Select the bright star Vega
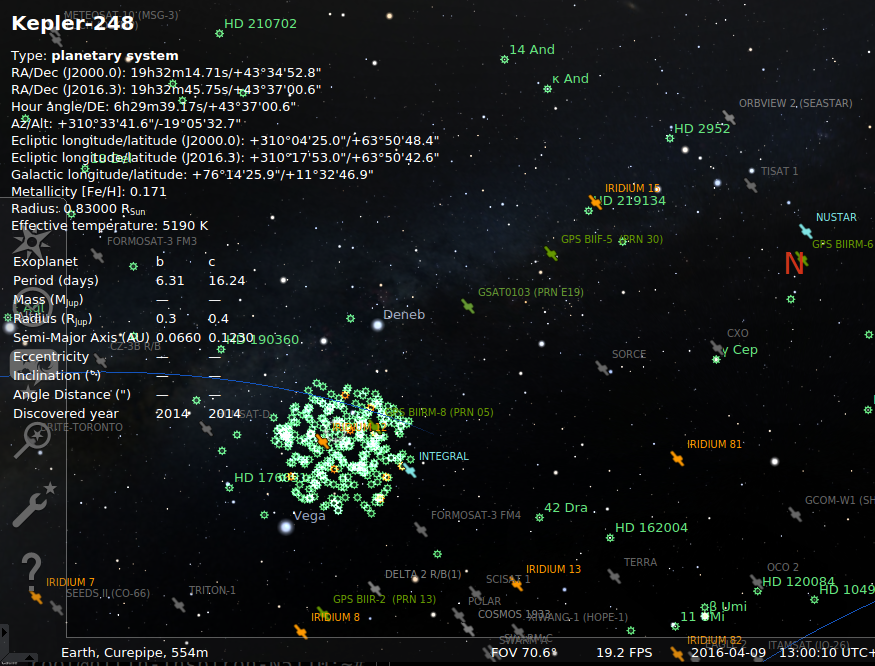The height and width of the screenshot is (666, 875). click(x=287, y=526)
